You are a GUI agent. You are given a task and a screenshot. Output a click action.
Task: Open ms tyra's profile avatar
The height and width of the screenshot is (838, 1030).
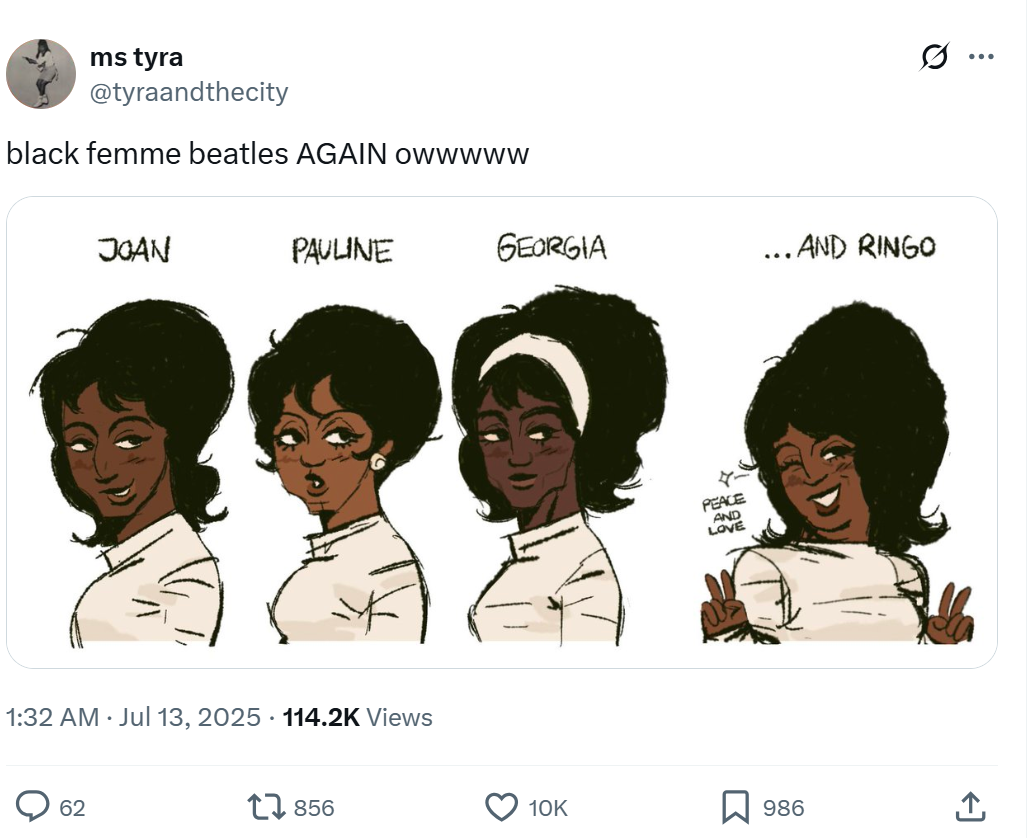[x=41, y=74]
